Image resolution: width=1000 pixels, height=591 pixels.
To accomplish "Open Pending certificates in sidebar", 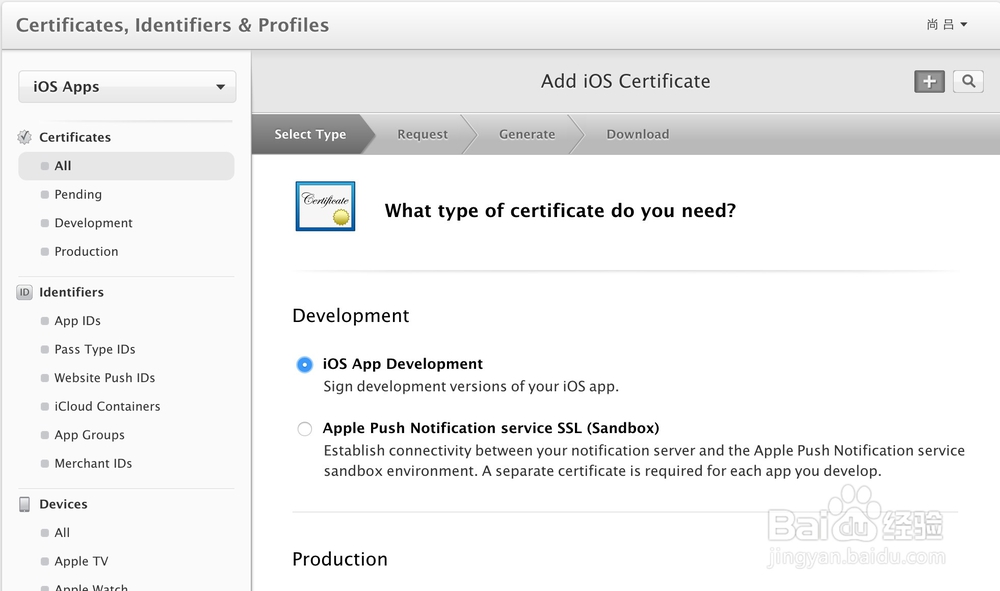I will point(78,194).
